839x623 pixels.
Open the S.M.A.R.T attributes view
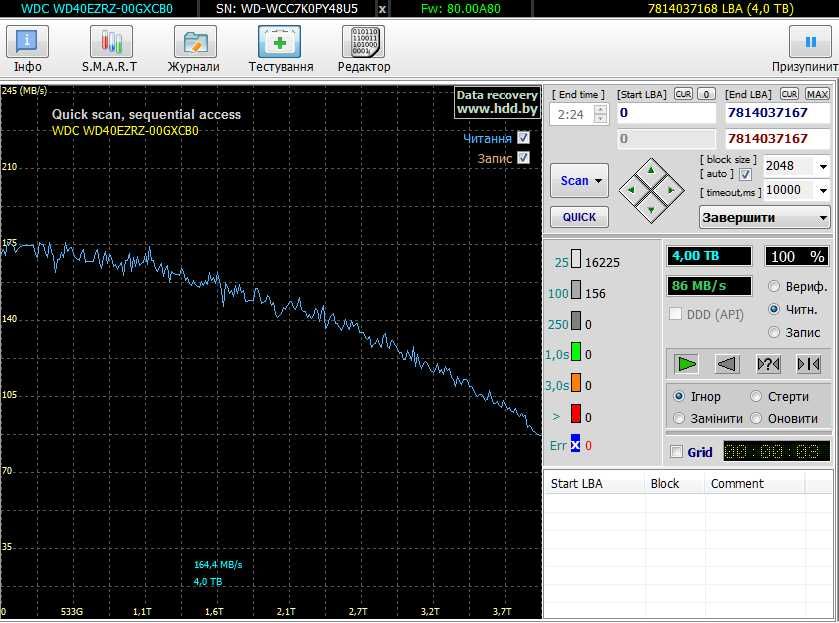tap(111, 42)
